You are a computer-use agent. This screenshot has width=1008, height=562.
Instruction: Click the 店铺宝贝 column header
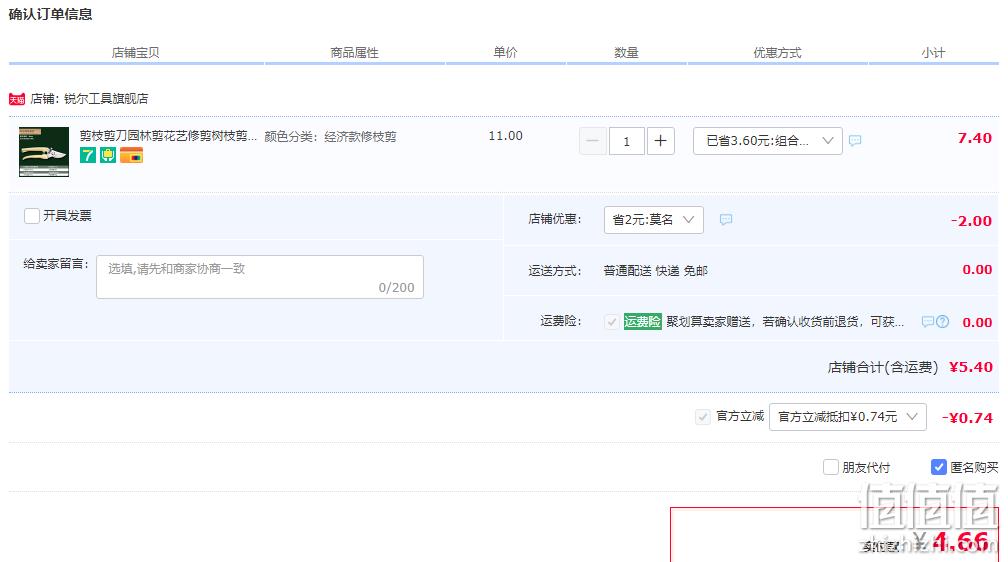pos(136,53)
